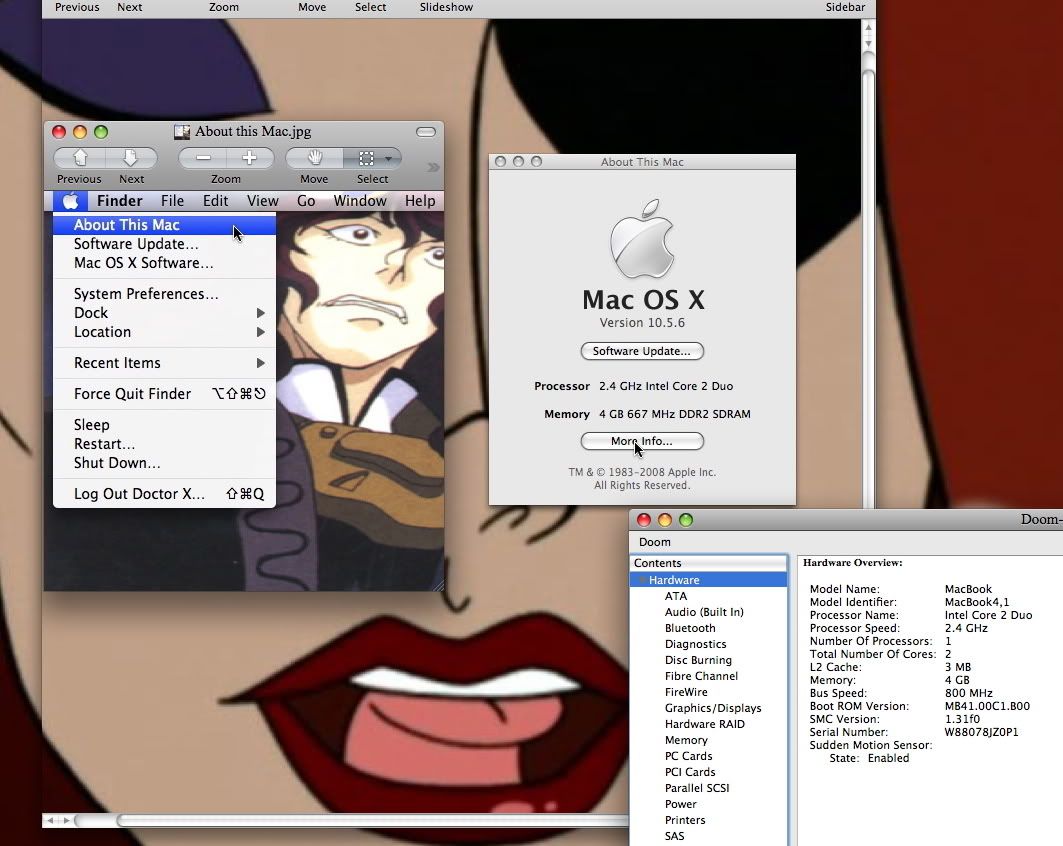Screen dimensions: 1063x846
Task: Click Select in the background window toolbar
Action: click(x=370, y=7)
